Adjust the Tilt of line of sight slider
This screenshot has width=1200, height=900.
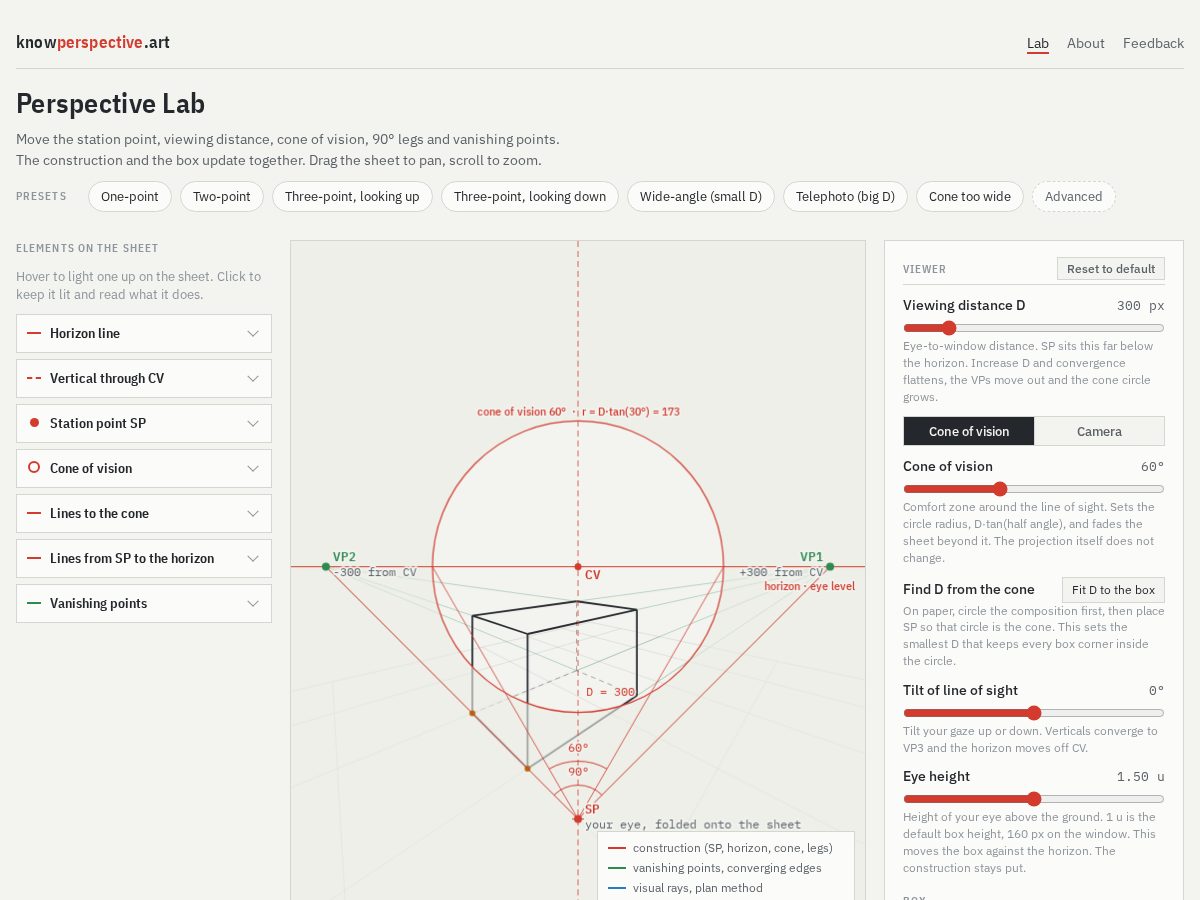click(x=1033, y=713)
